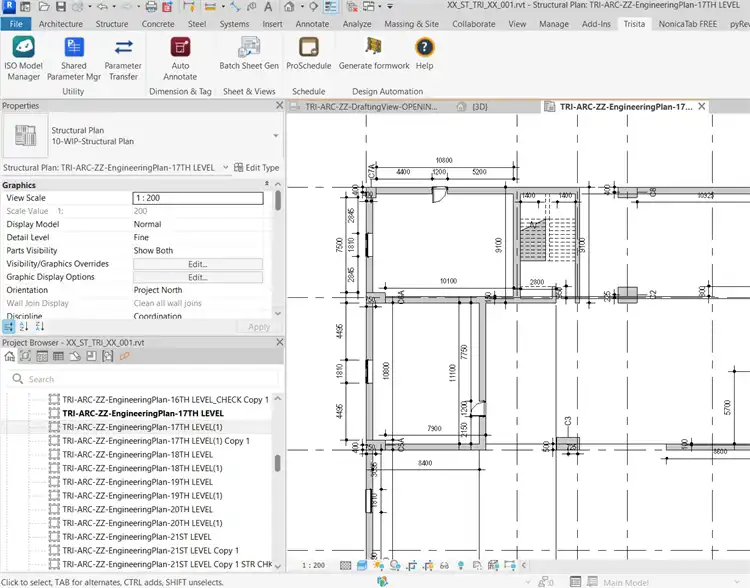The height and width of the screenshot is (588, 750).
Task: Click Edit for Visibility/Graphics Overrides
Action: pos(198,264)
